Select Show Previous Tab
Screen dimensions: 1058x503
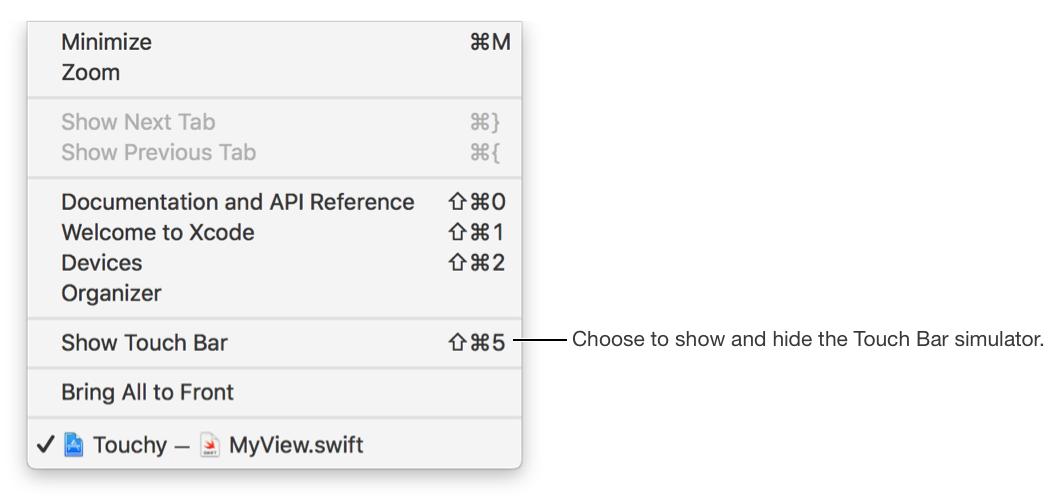coord(158,153)
